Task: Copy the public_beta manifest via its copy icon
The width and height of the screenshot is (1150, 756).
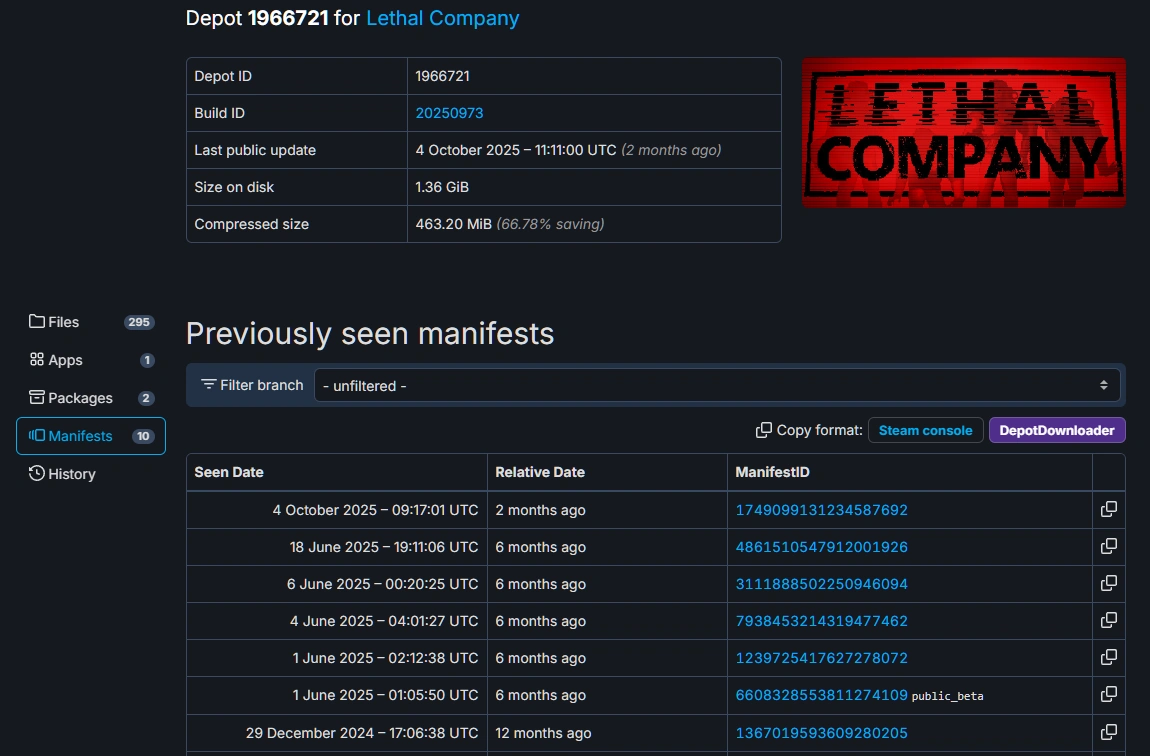Action: point(1108,694)
